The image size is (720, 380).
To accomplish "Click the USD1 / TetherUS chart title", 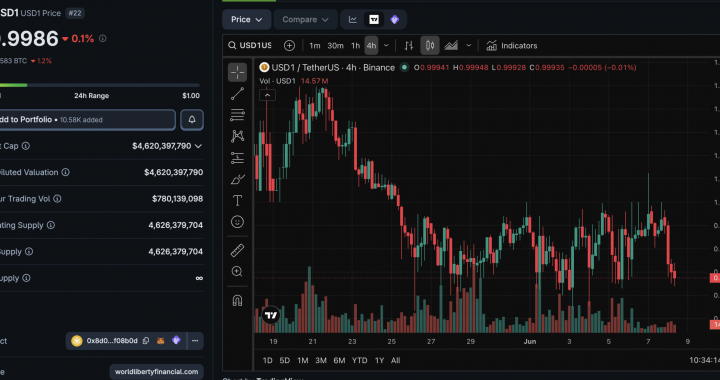I will pos(333,67).
